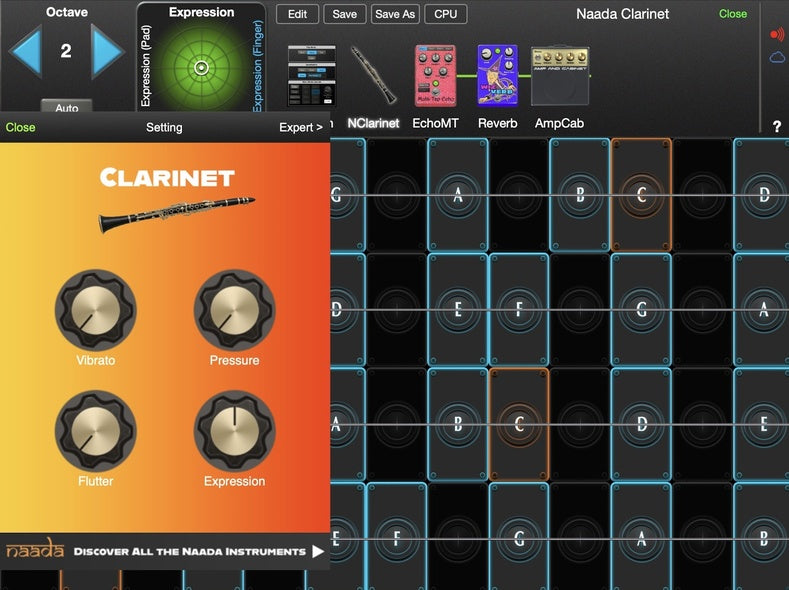Click the blue cloud icon
Viewport: 789px width, 590px height.
[777, 57]
